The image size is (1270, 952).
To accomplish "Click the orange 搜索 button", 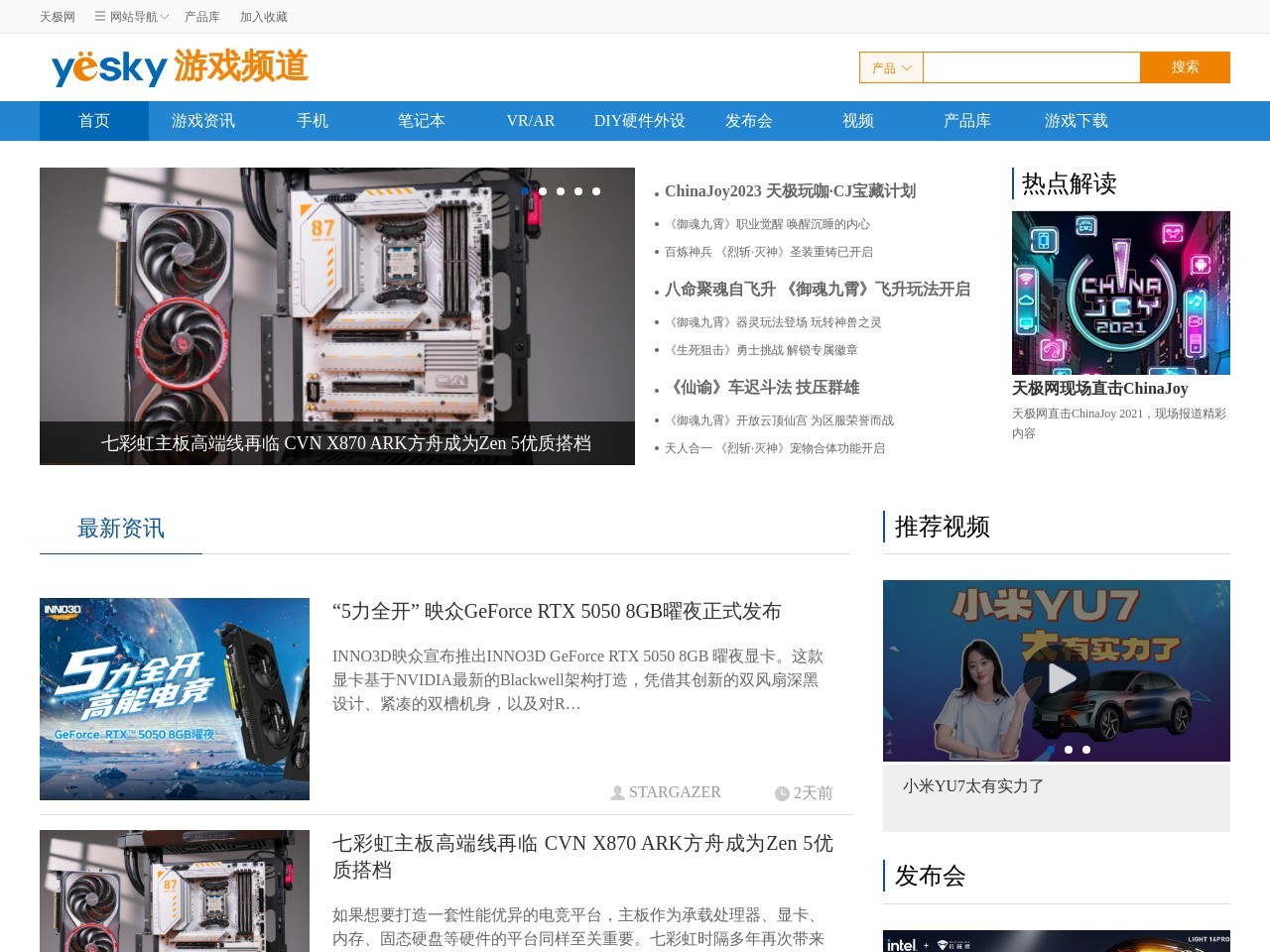I will click(x=1185, y=67).
